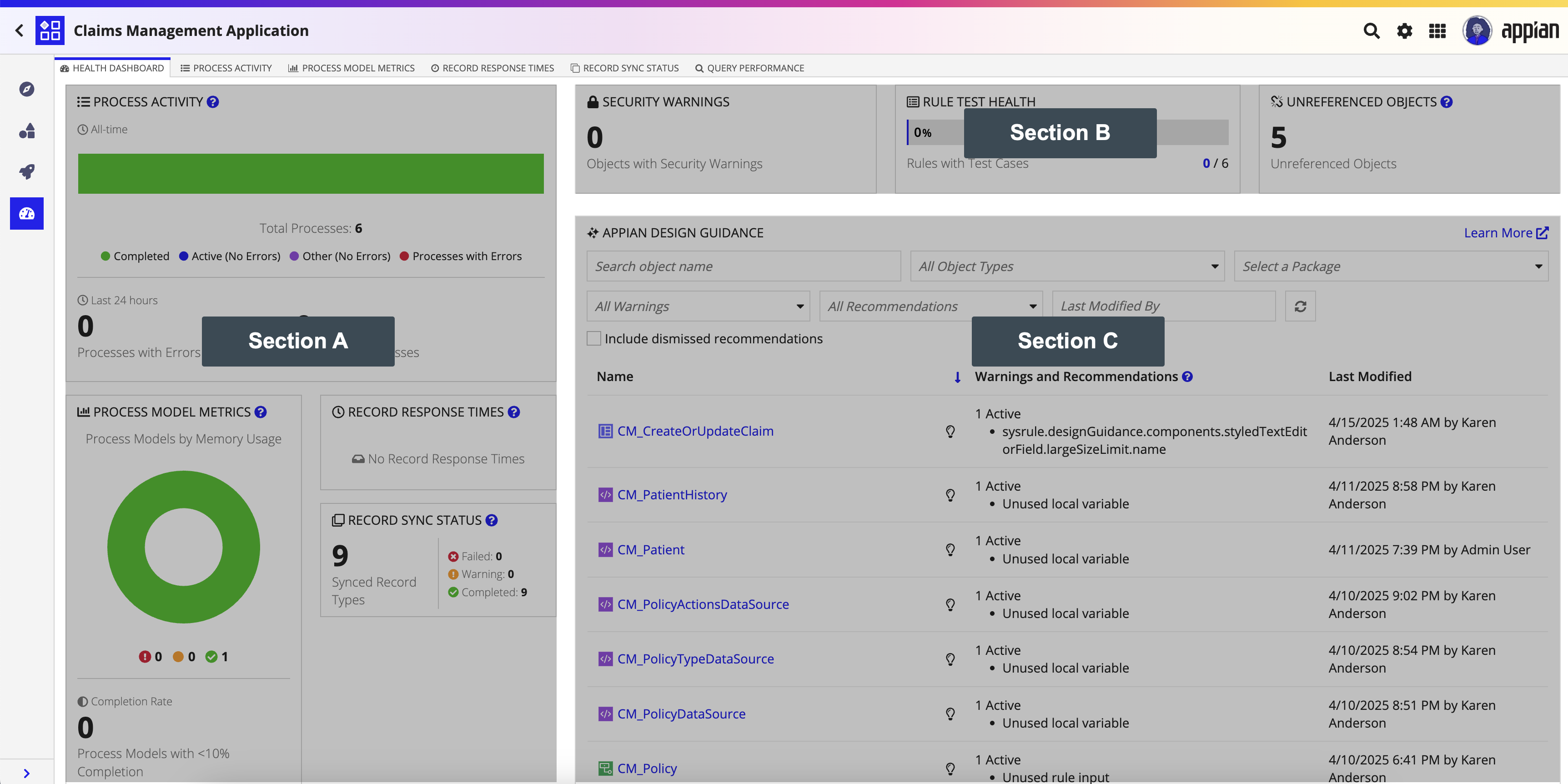Screen dimensions: 1568x784
Task: Click the green memory usage donut chart
Action: [183, 547]
